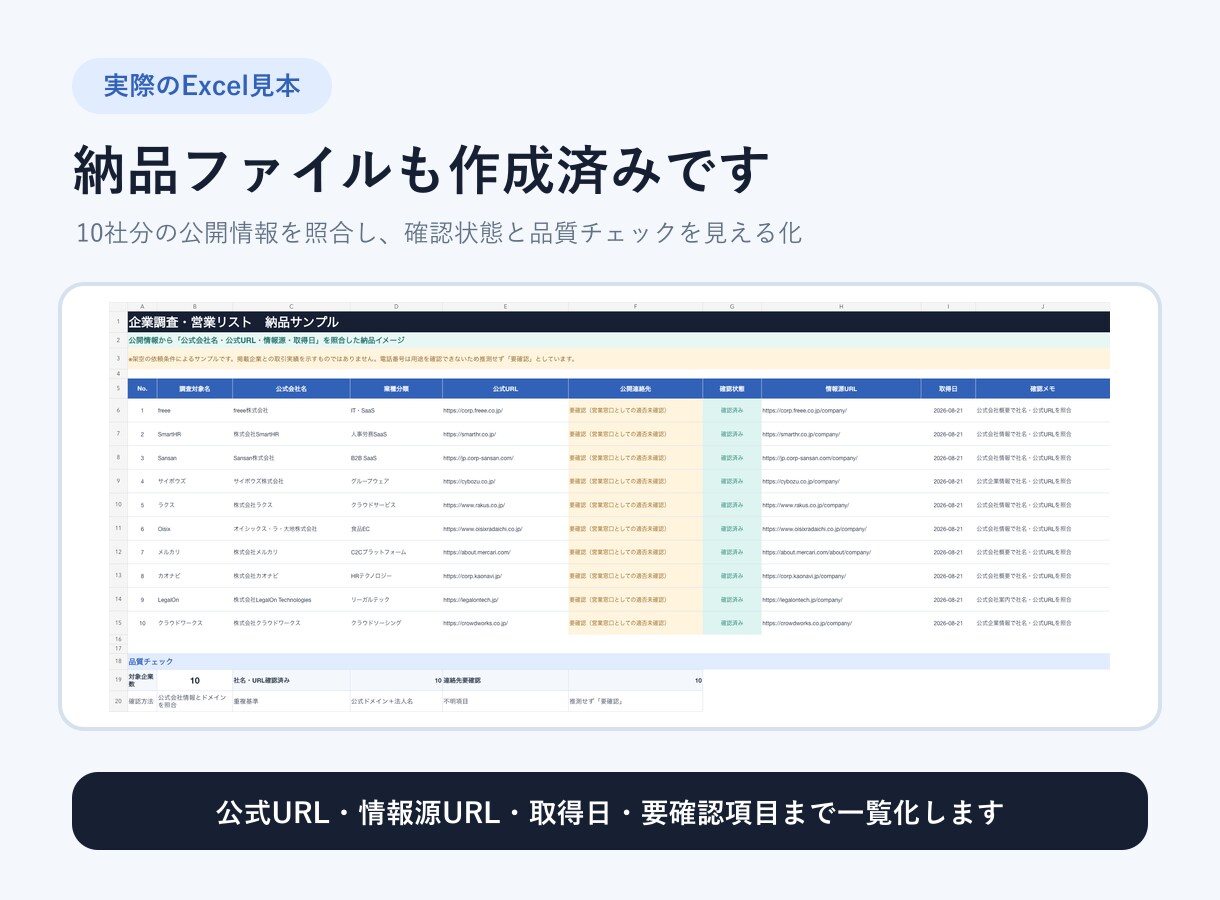Click the 公開連絡先 column header cell

(x=635, y=388)
